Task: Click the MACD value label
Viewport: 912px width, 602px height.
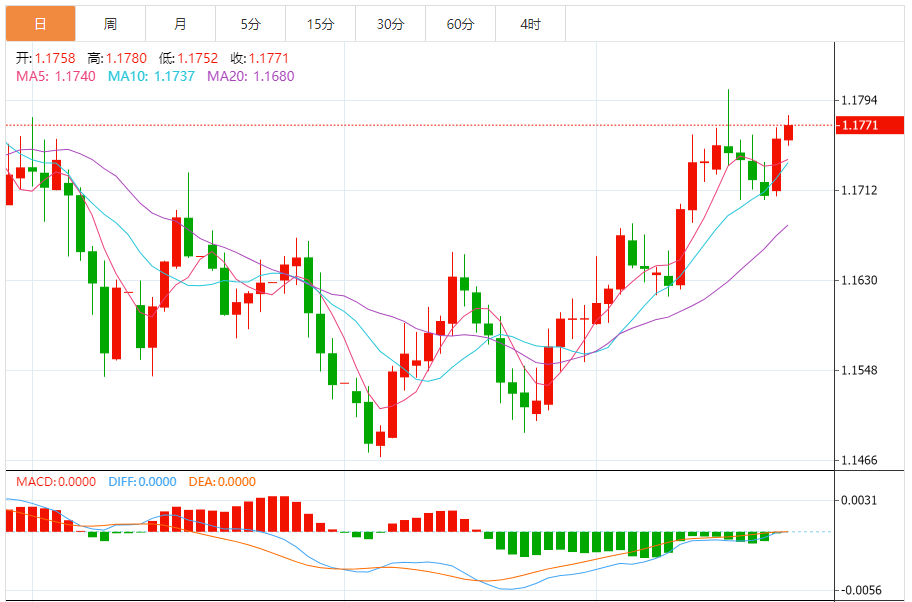Action: point(56,481)
